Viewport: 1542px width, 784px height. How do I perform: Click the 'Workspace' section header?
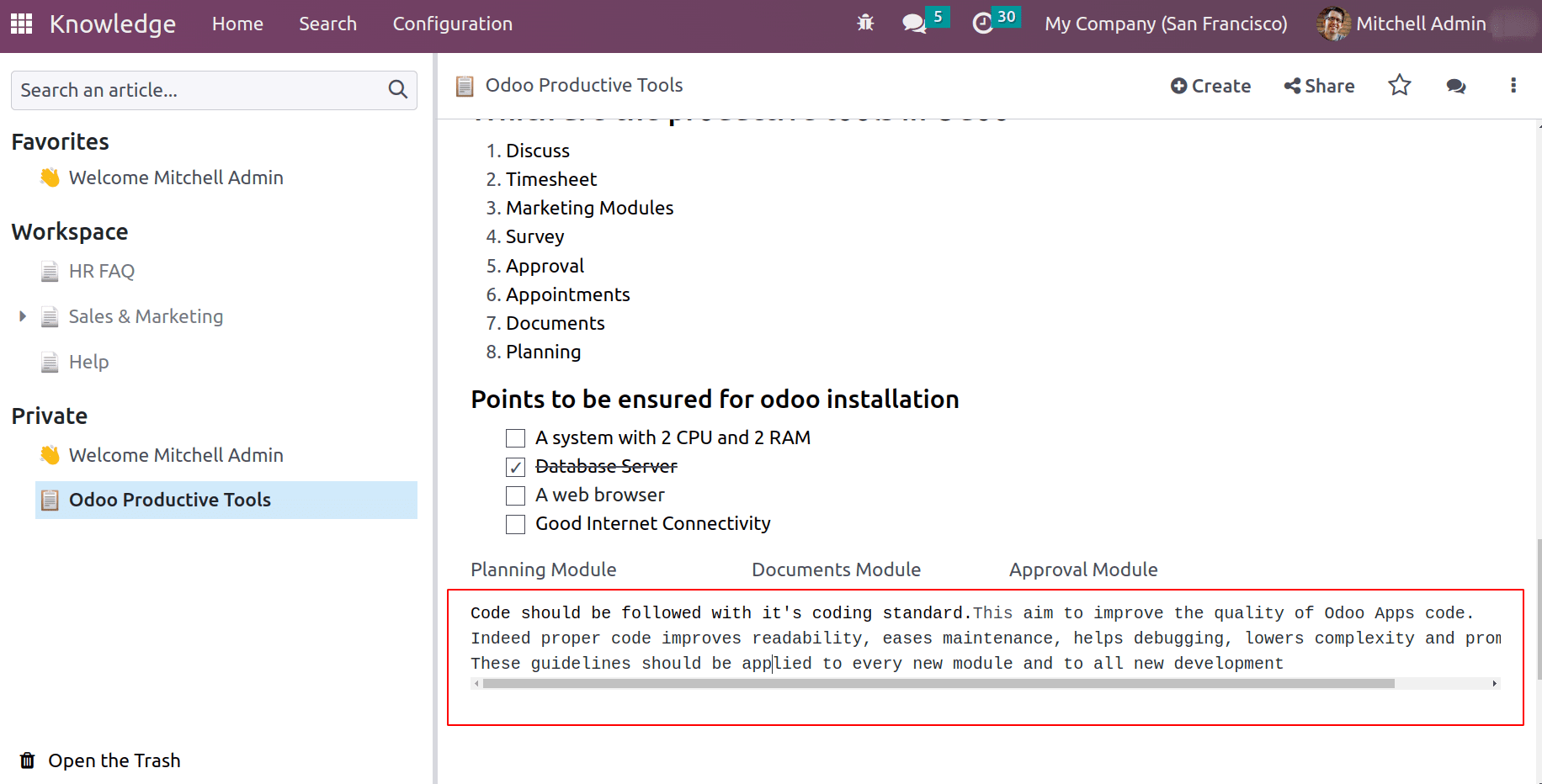point(70,232)
